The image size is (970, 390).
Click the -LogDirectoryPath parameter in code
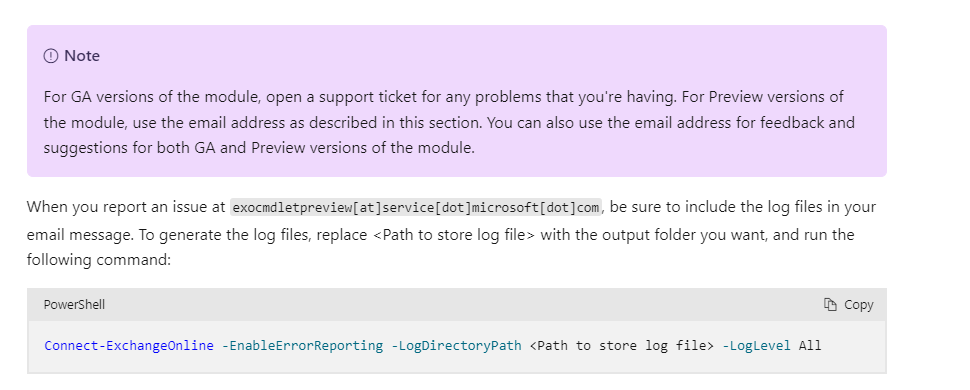pos(457,345)
